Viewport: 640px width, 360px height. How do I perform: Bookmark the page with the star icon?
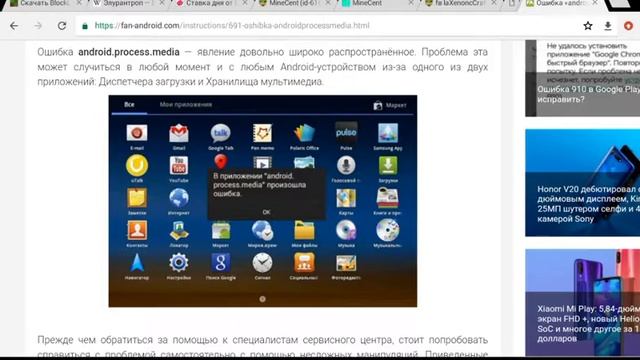pos(588,26)
